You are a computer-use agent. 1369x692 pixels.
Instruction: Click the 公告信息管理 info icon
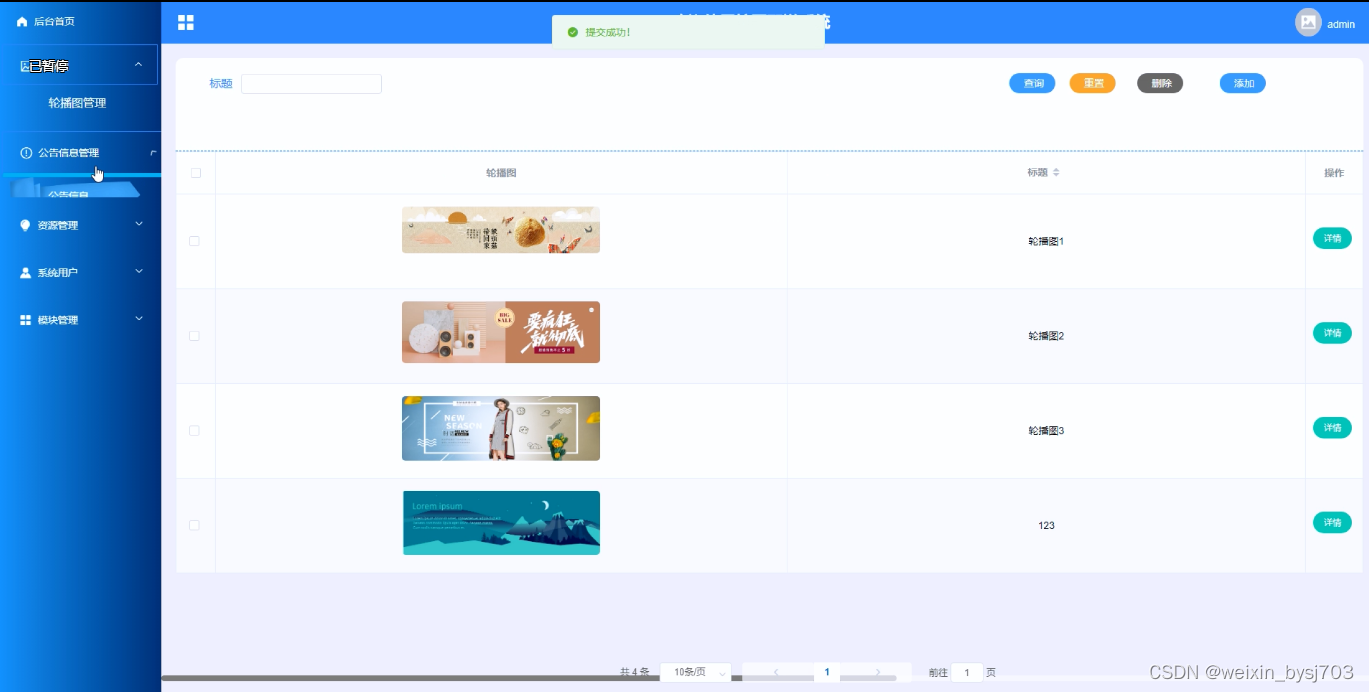click(x=26, y=153)
